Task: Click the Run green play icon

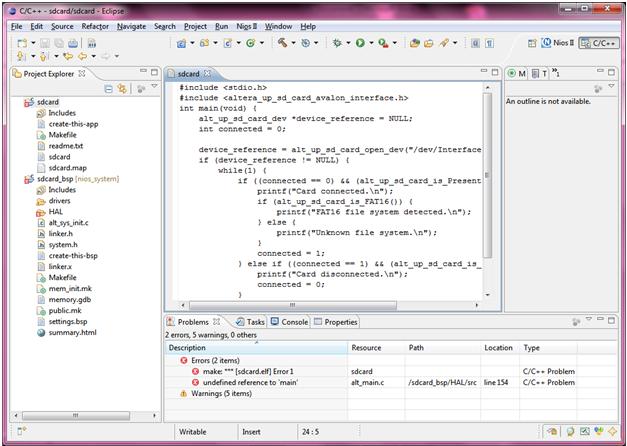Action: (x=358, y=44)
